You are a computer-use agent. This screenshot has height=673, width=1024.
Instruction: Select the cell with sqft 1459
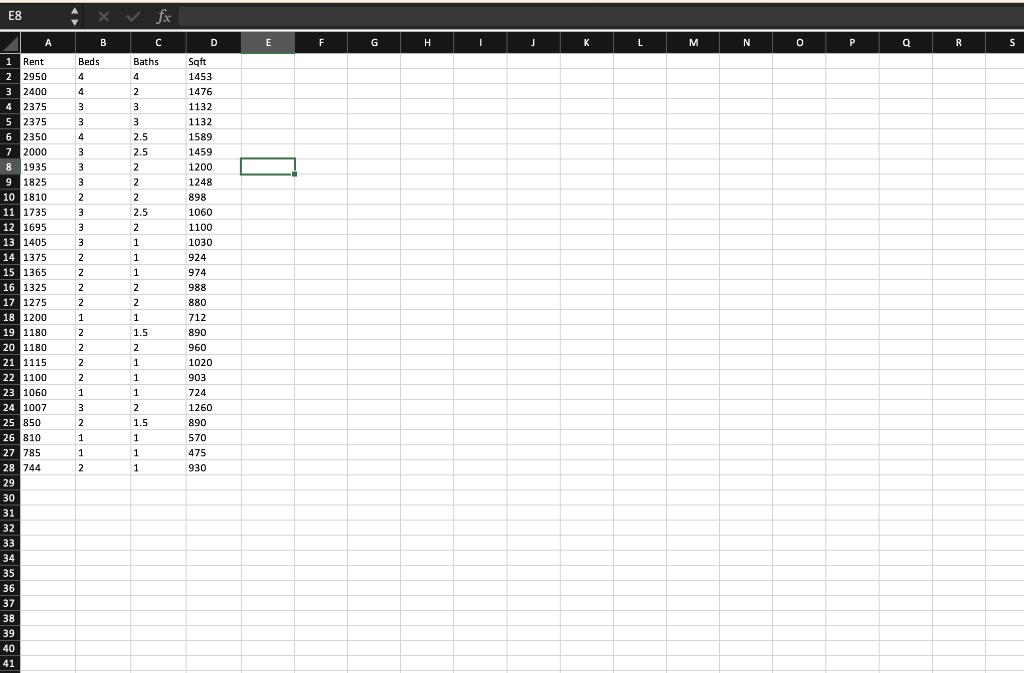(214, 151)
